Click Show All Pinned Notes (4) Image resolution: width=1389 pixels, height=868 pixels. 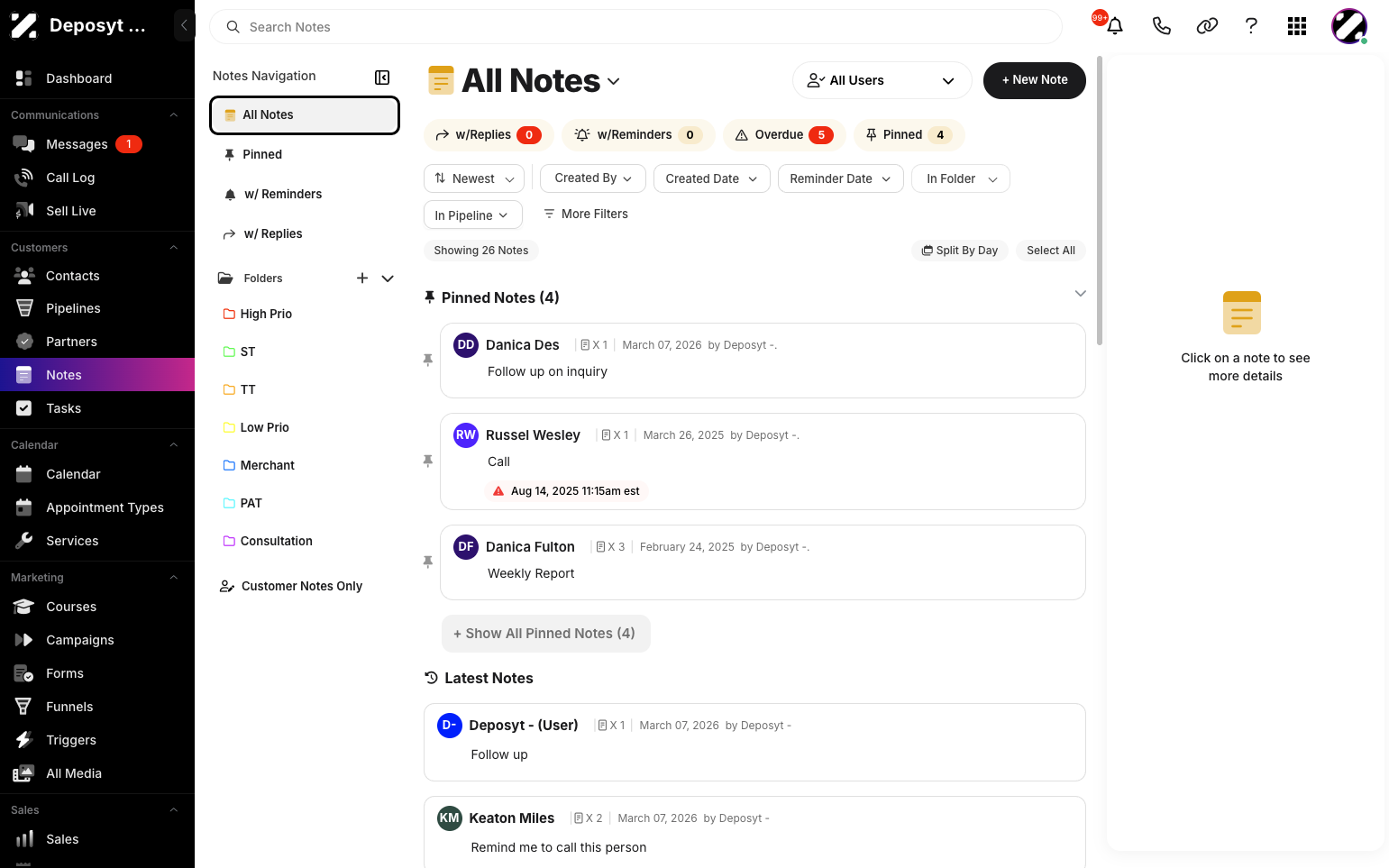pyautogui.click(x=546, y=634)
